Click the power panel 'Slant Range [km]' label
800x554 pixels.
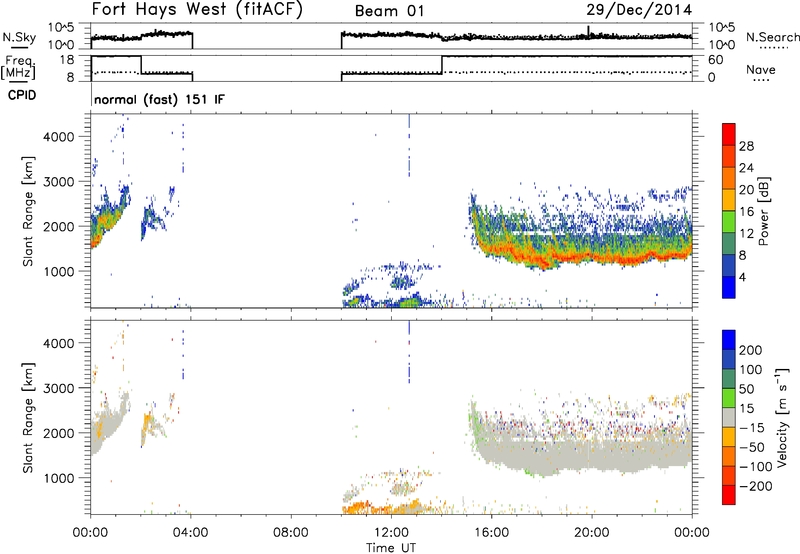click(28, 211)
